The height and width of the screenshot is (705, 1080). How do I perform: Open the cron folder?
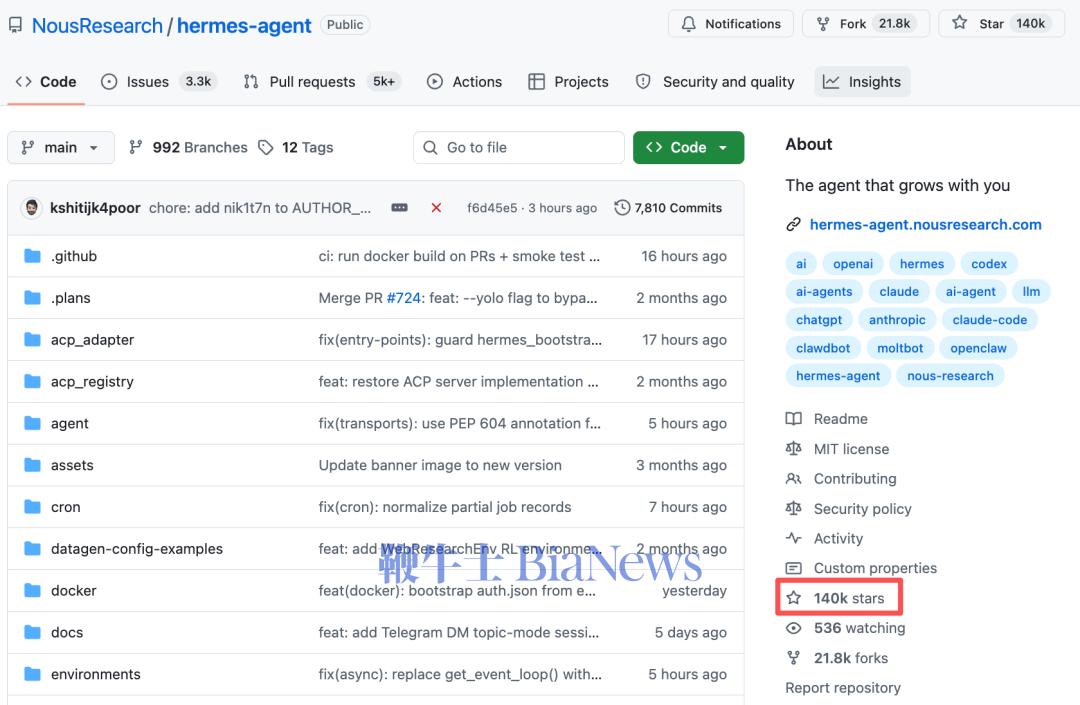tap(65, 507)
